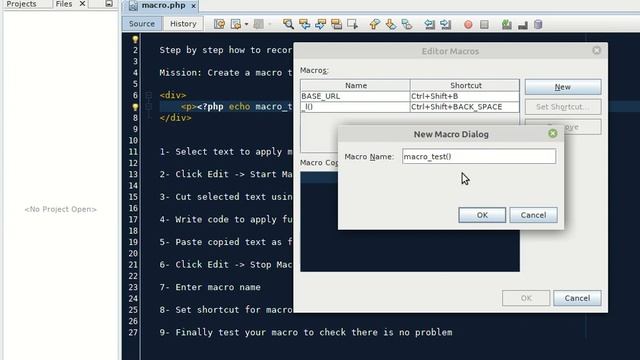
Task: Click the disabled OK in Editor Macros
Action: coord(526,298)
